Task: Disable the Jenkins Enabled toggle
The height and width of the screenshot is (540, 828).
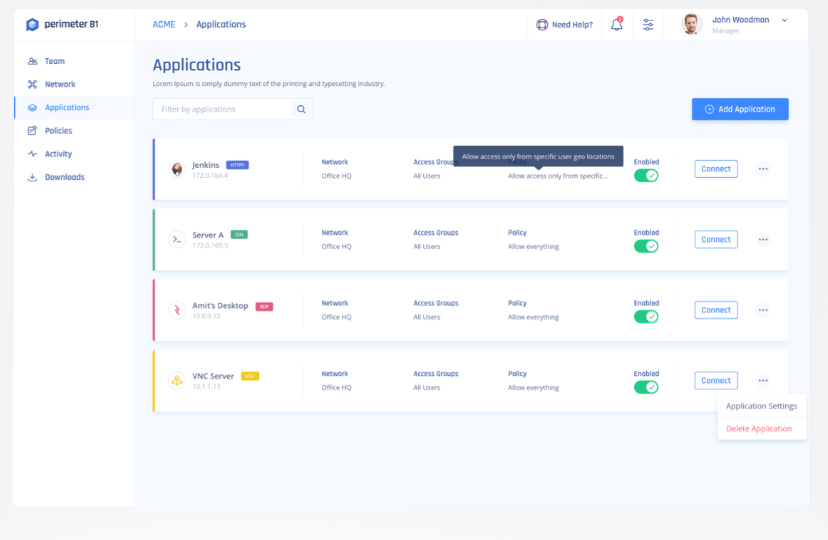Action: [x=646, y=176]
